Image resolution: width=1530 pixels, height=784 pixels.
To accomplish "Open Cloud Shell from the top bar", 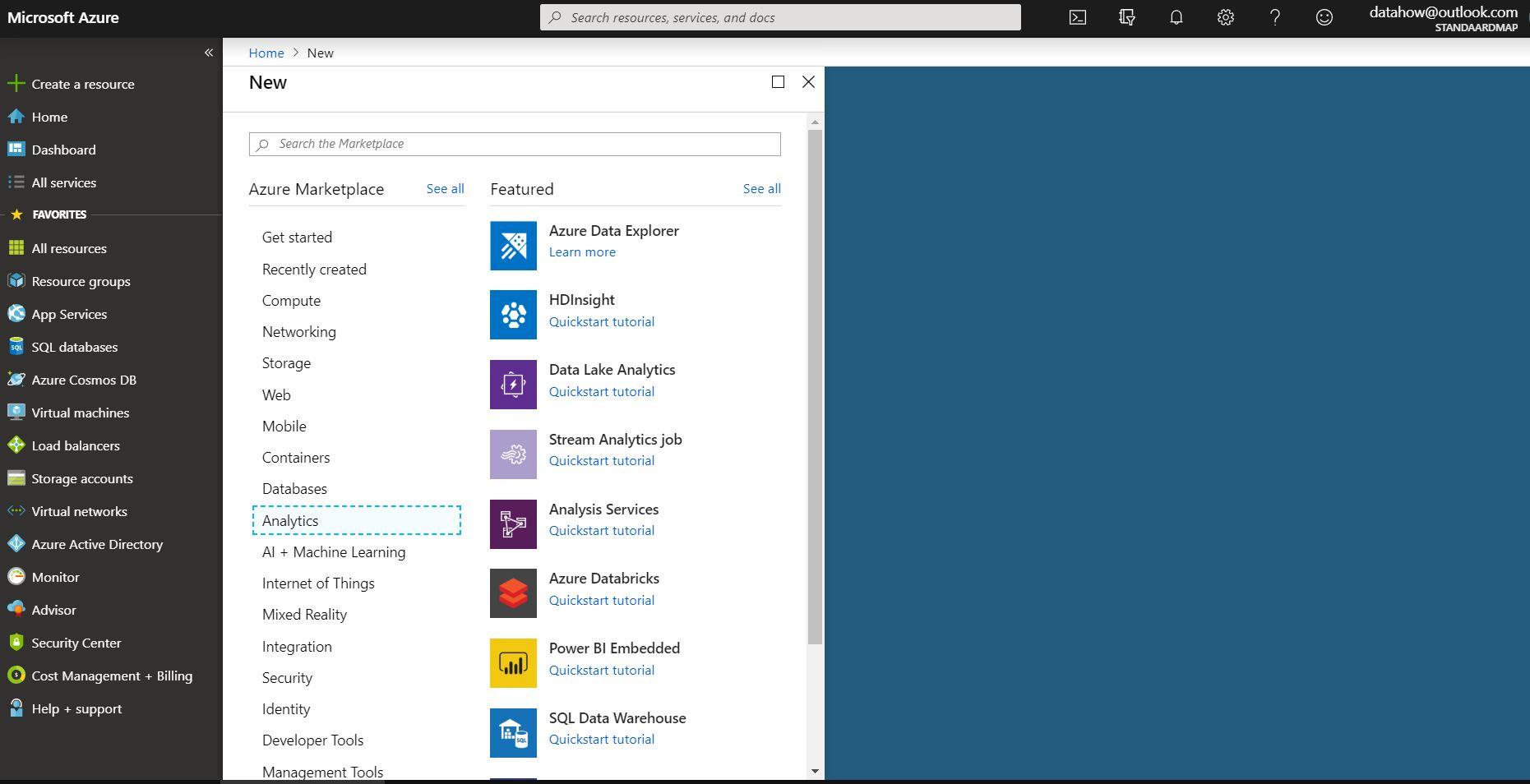I will 1077,17.
